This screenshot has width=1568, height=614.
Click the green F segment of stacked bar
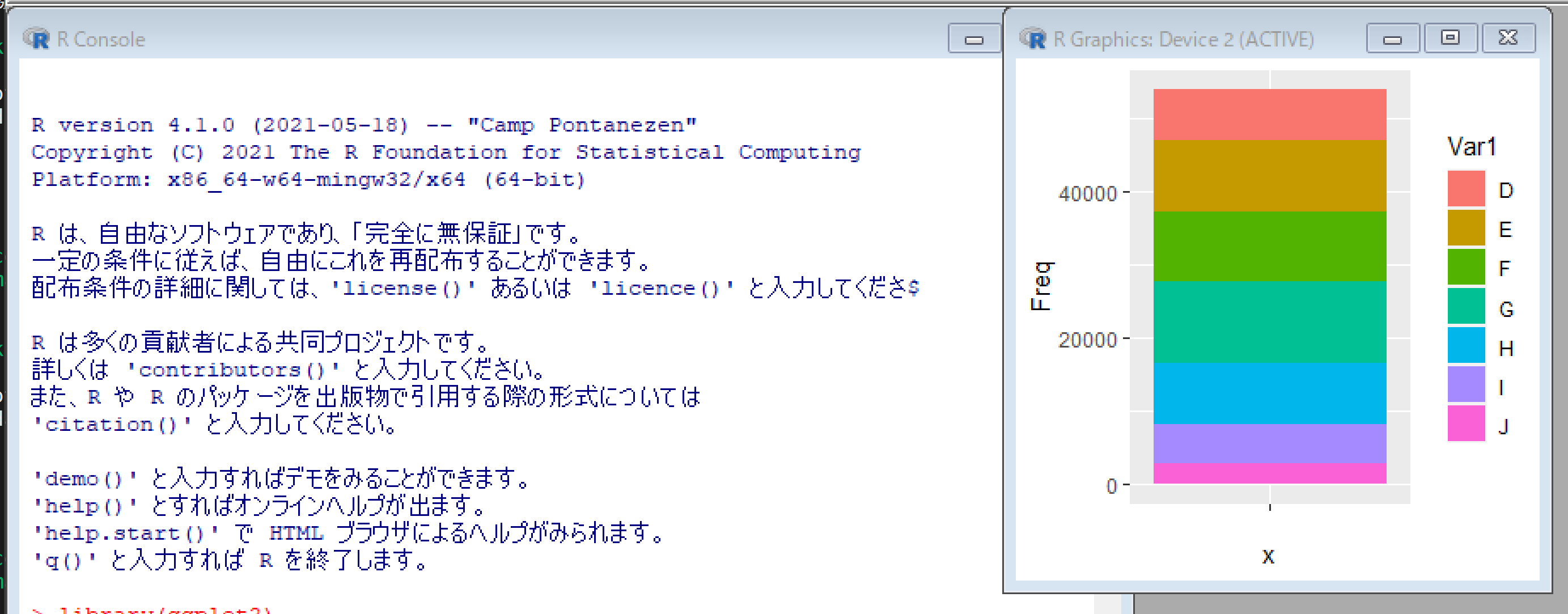[1270, 247]
